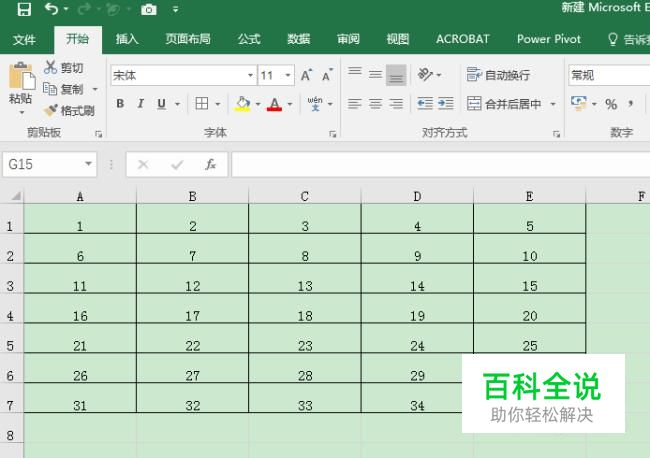Open the font color dropdown arrow

[x=290, y=104]
